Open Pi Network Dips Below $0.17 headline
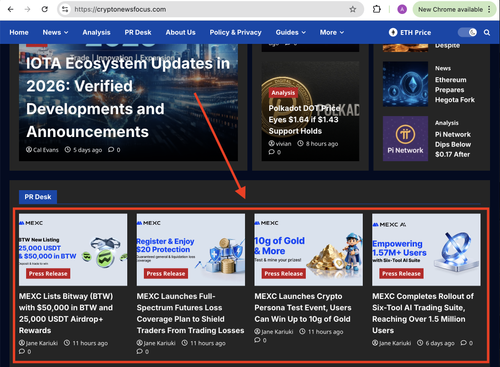 453,144
